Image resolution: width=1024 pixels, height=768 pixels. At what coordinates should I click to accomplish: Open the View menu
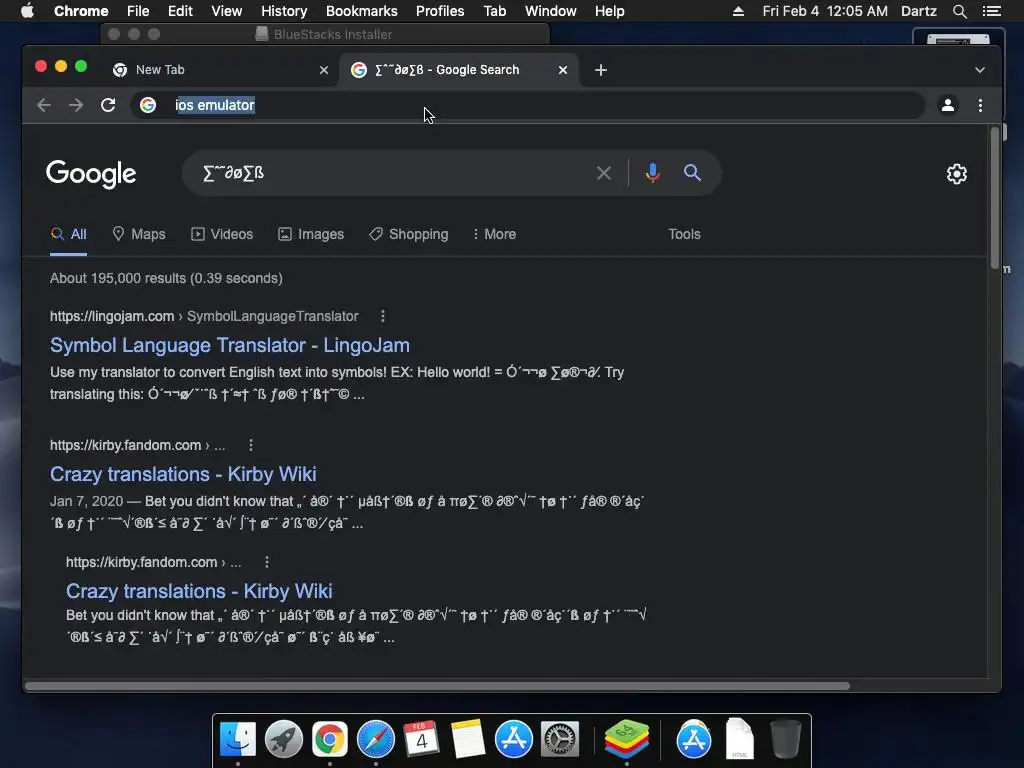(x=227, y=11)
